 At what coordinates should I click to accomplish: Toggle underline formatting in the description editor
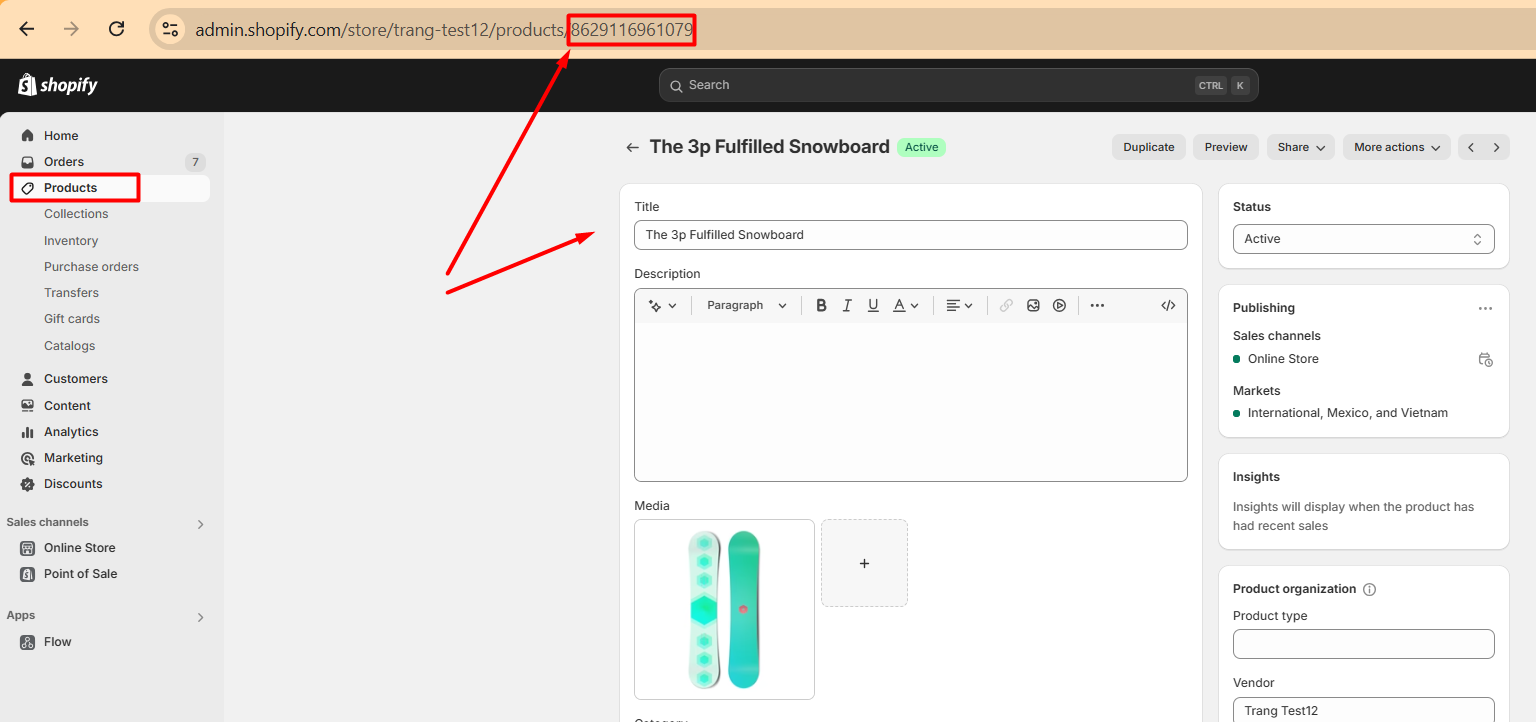click(x=873, y=306)
